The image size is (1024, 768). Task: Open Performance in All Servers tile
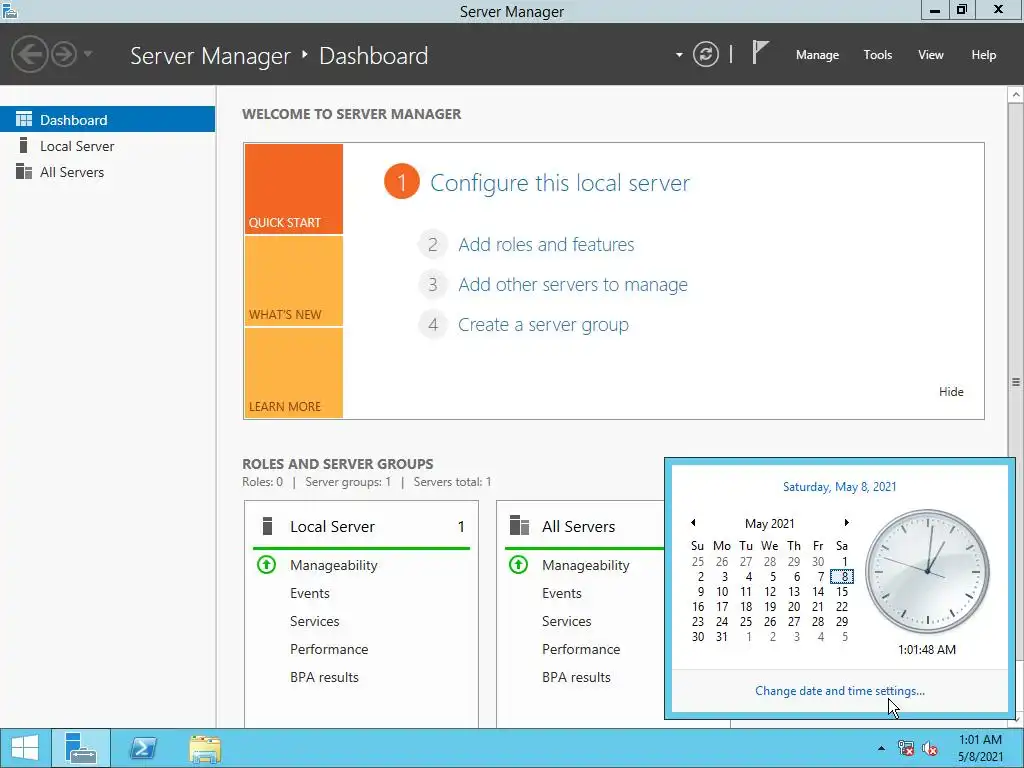(x=581, y=649)
